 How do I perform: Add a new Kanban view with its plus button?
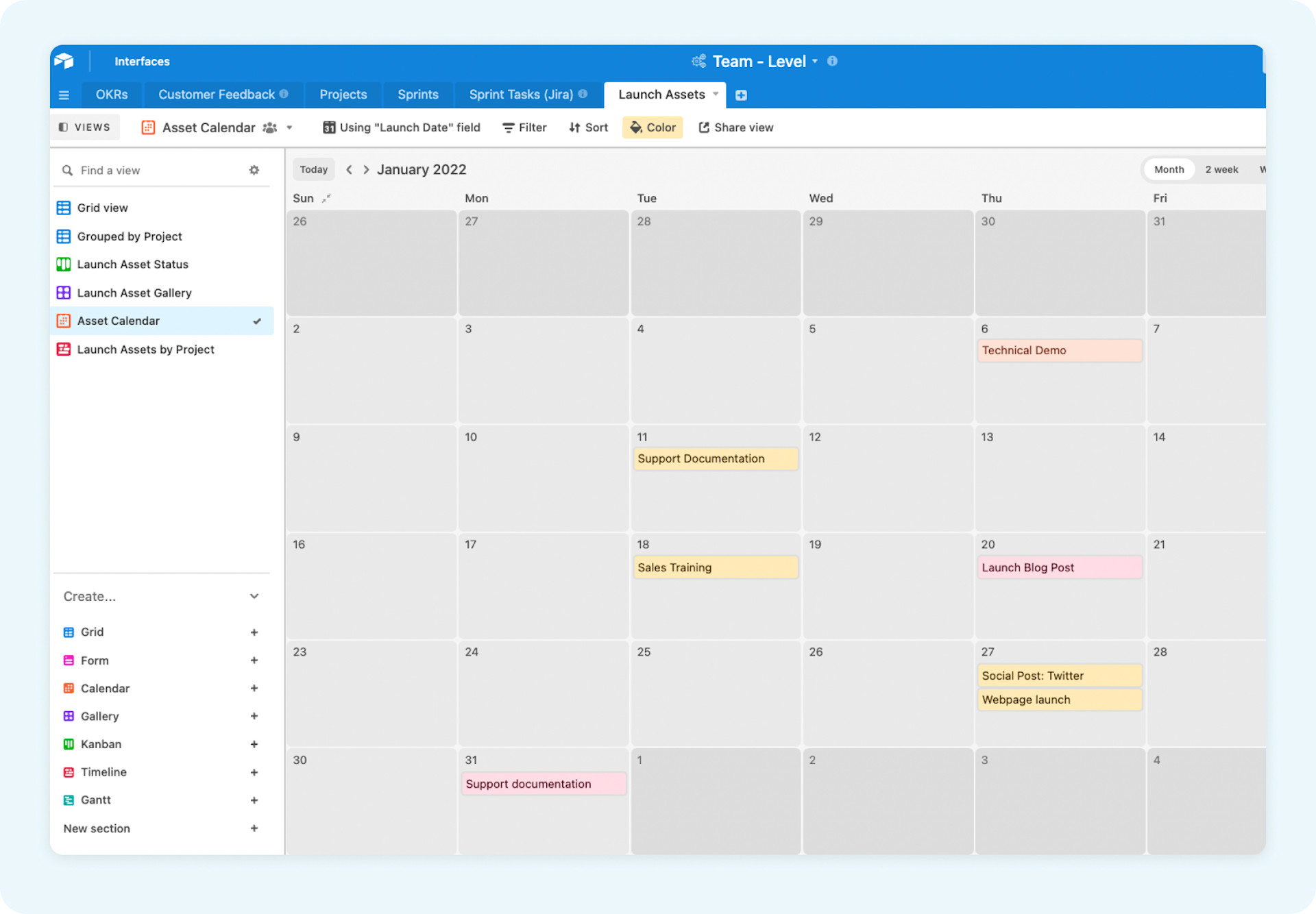click(254, 744)
